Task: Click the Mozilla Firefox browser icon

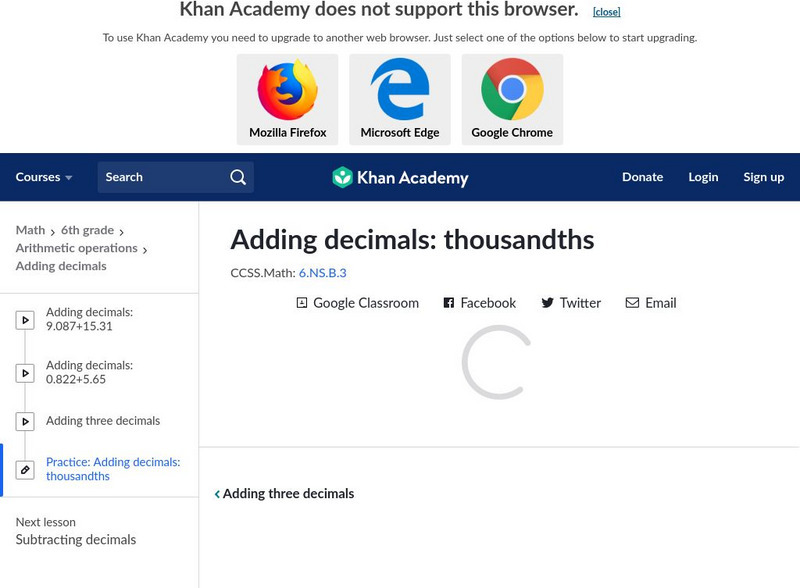Action: [x=288, y=90]
